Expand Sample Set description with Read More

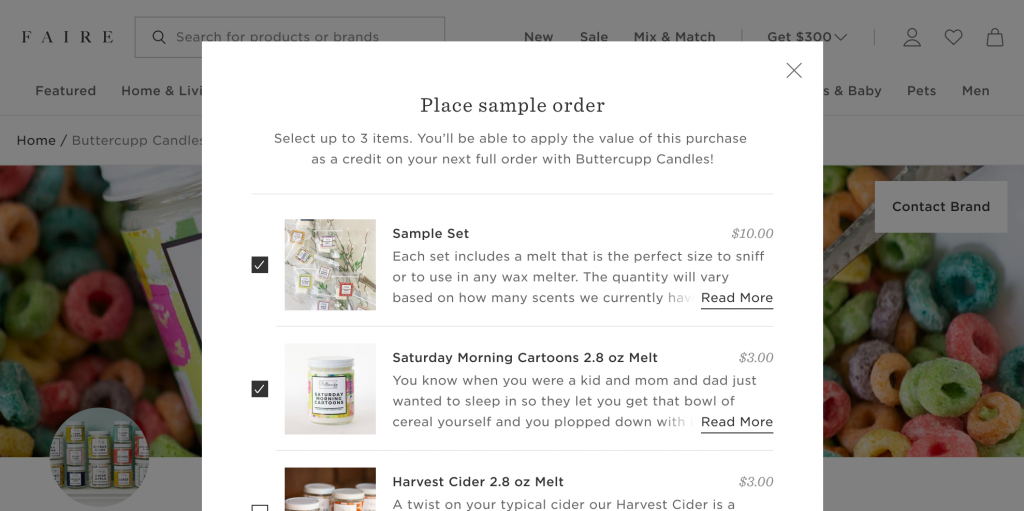737,298
